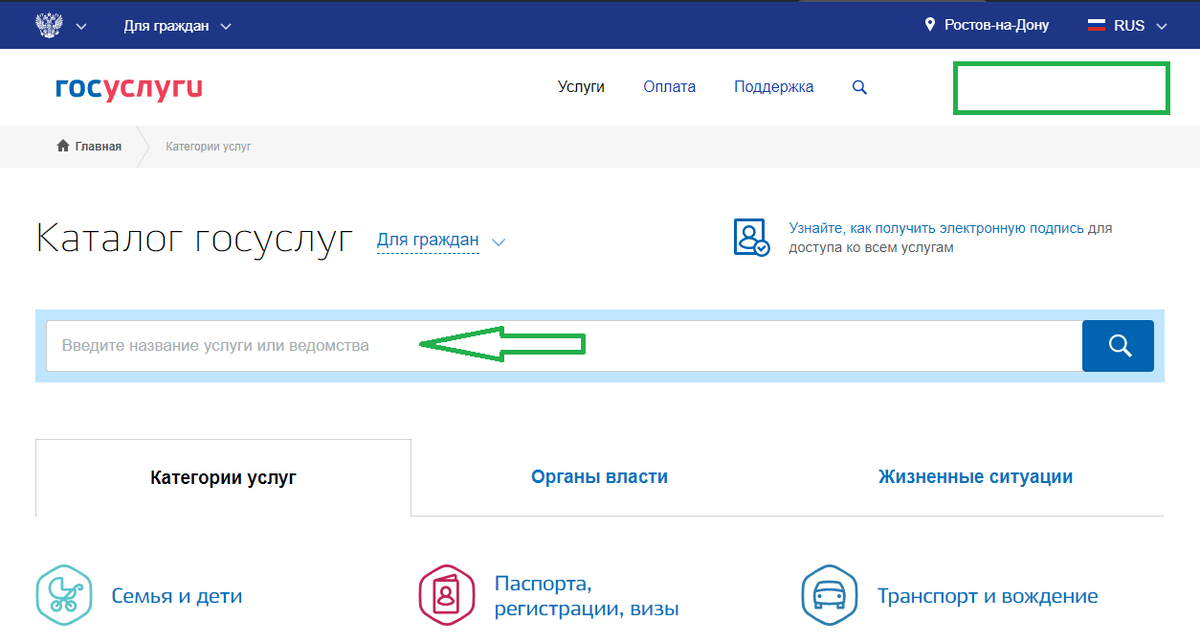Click the Russian coat of arms emblem icon

click(47, 25)
